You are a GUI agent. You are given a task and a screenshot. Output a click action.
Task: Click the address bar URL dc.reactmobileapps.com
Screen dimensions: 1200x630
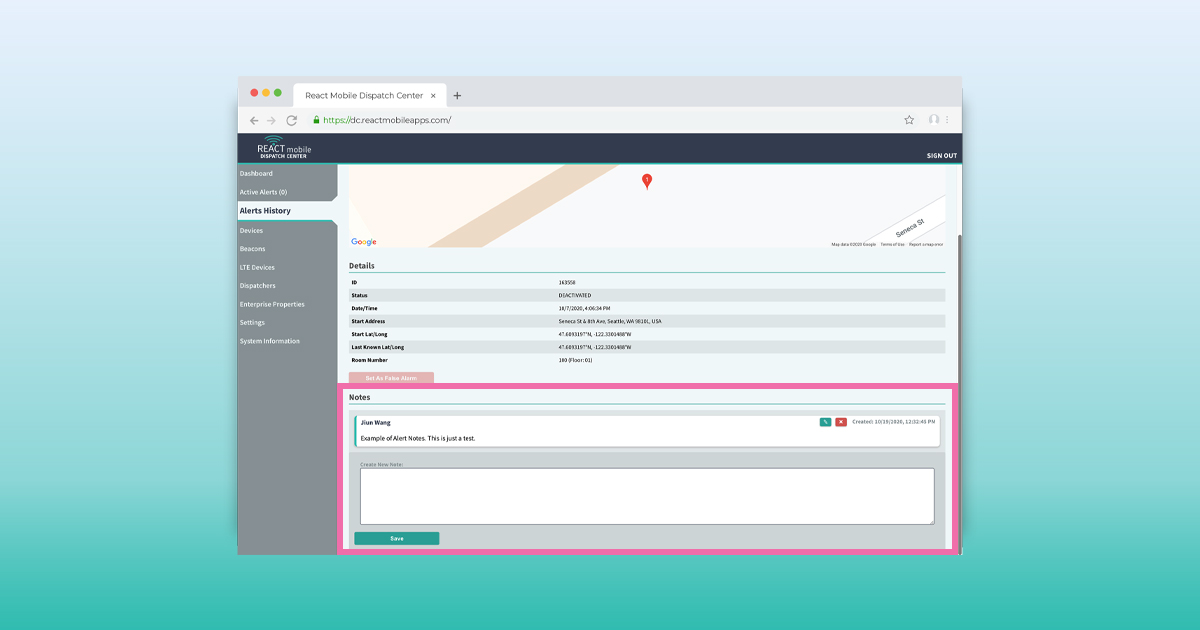pyautogui.click(x=387, y=120)
